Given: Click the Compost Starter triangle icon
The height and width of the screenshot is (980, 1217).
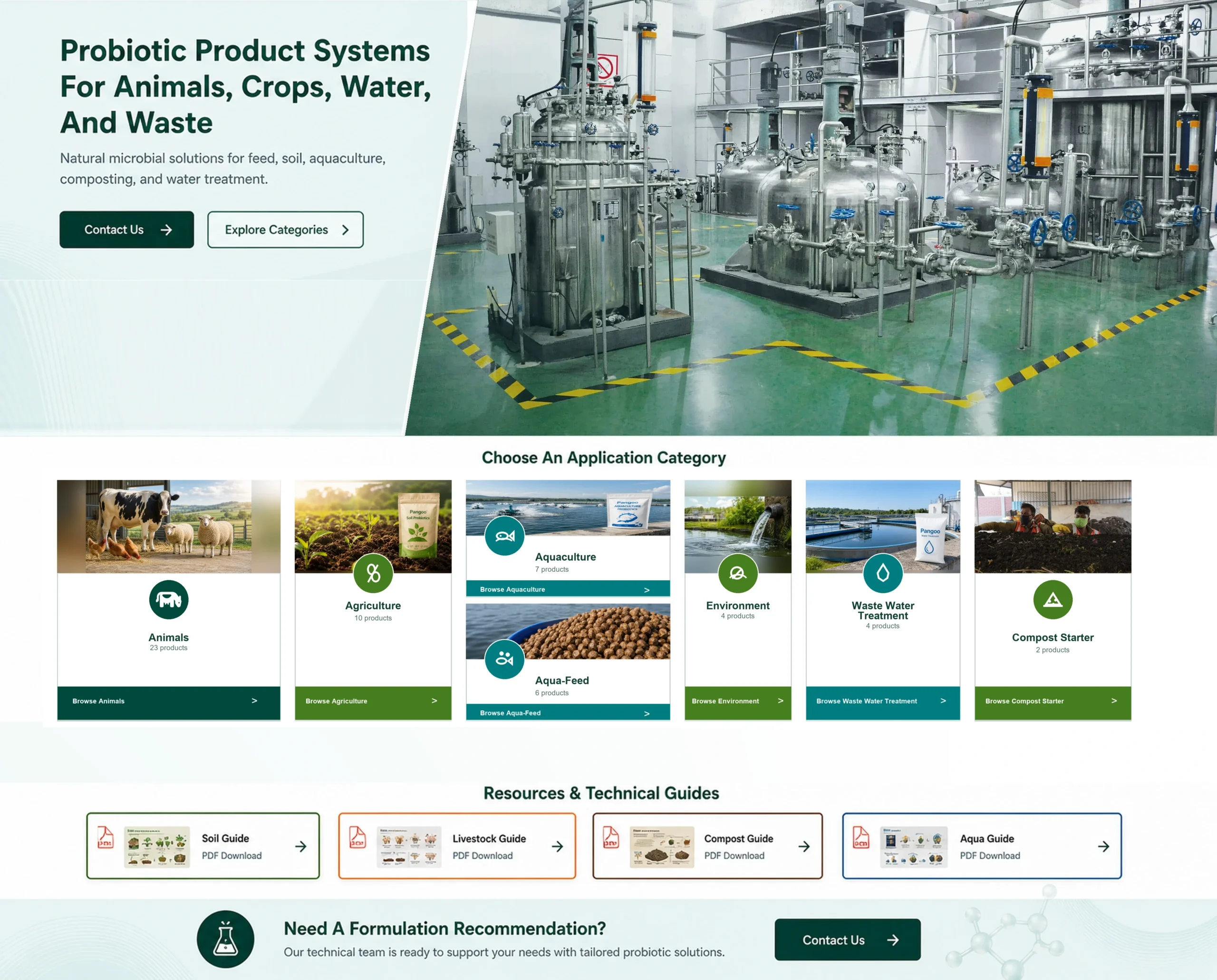Looking at the screenshot, I should (x=1053, y=599).
